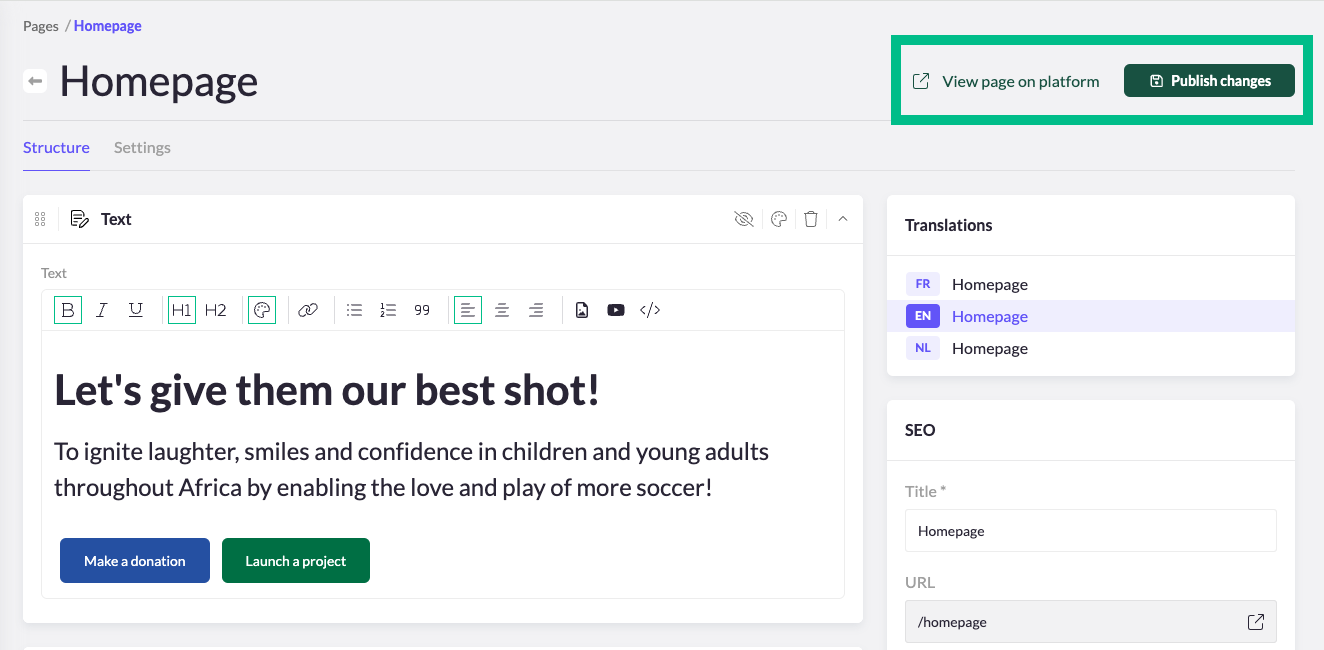Insert a bulleted list
1324x650 pixels.
[354, 310]
